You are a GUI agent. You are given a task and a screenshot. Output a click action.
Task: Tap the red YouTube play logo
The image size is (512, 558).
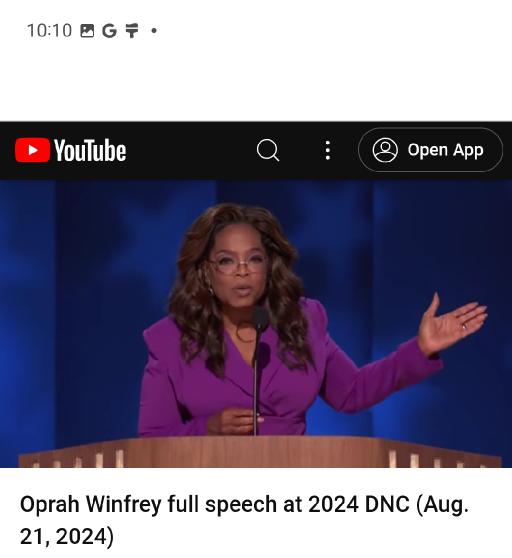click(32, 150)
